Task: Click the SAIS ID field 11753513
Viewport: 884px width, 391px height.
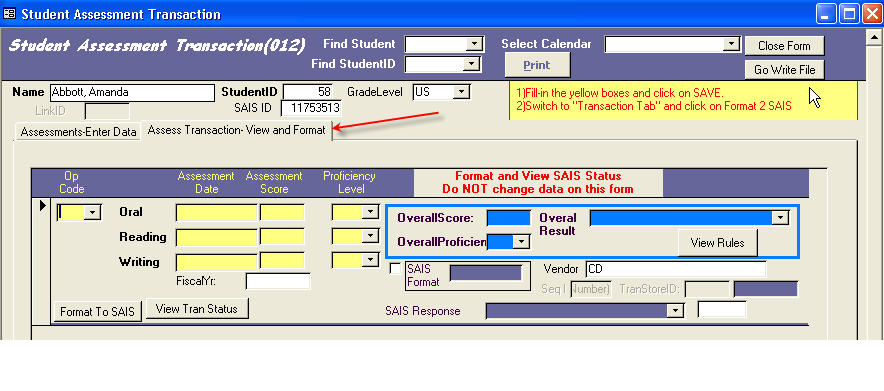Action: pyautogui.click(x=311, y=108)
